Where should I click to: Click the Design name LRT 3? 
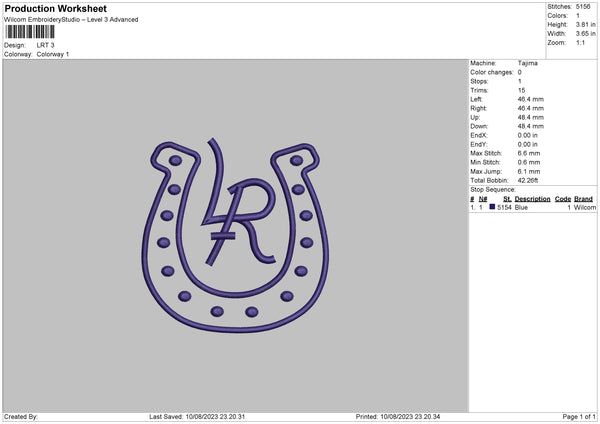point(46,45)
